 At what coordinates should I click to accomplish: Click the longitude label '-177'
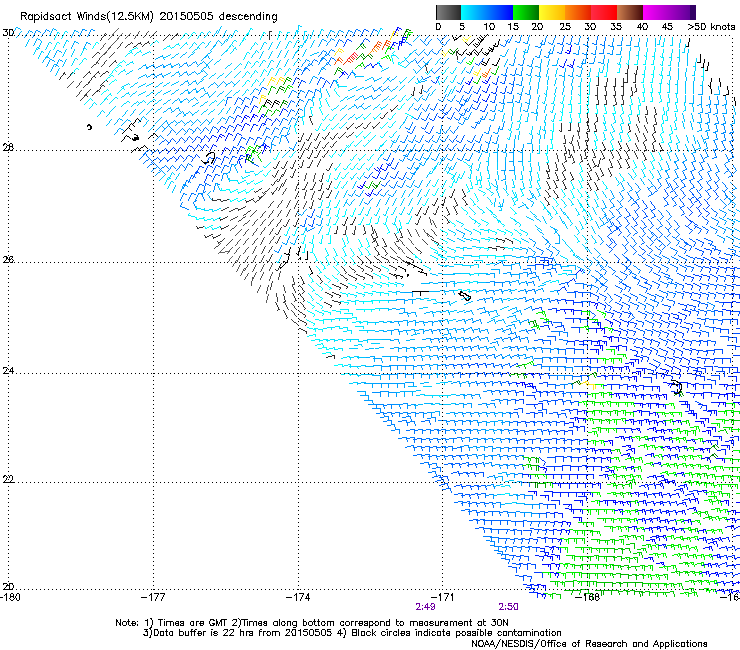point(153,597)
